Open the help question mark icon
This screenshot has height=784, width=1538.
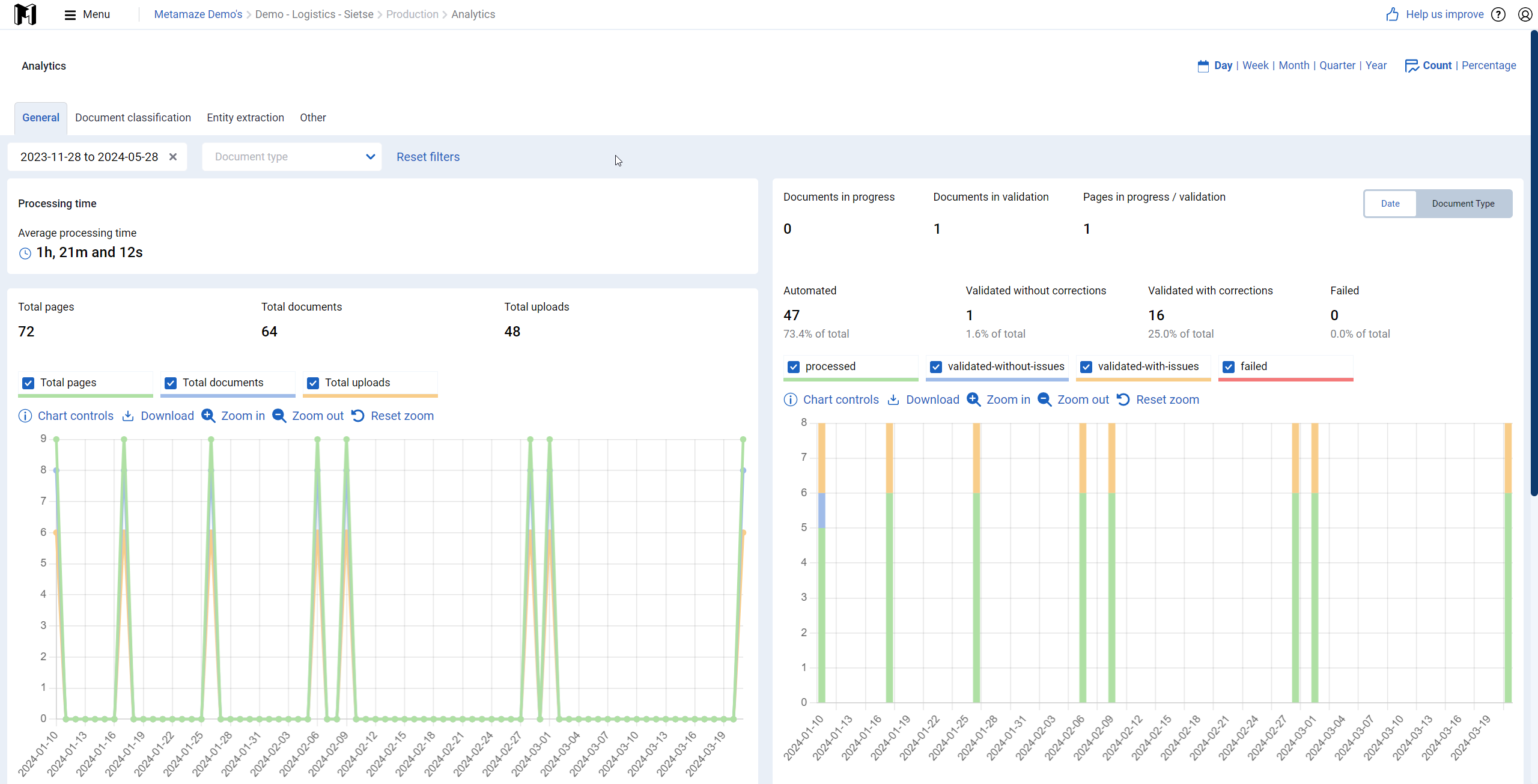click(x=1498, y=14)
